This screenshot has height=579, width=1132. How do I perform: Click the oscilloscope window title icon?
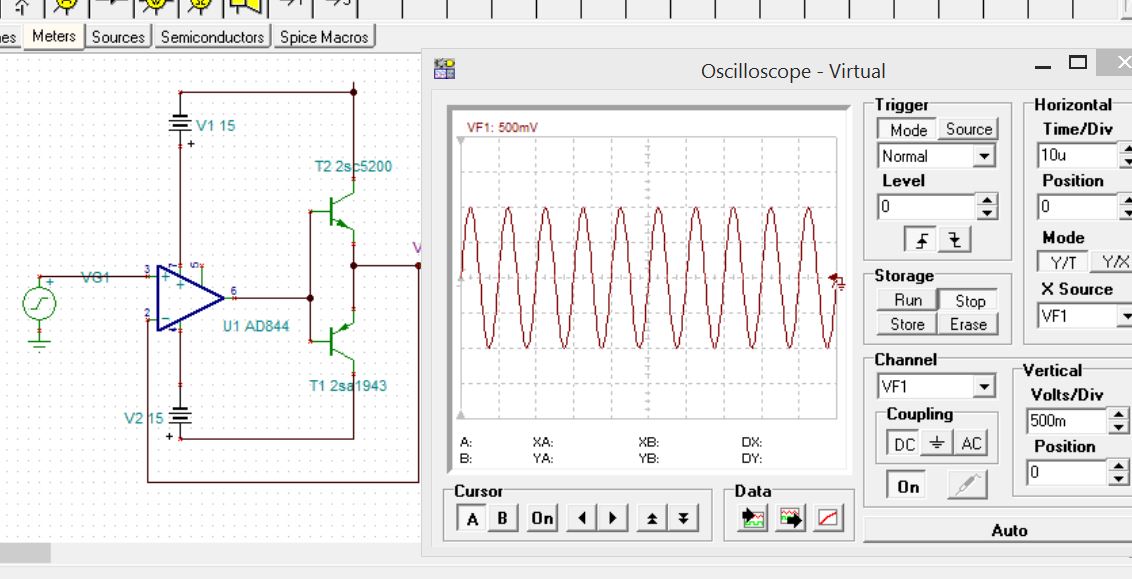point(444,69)
